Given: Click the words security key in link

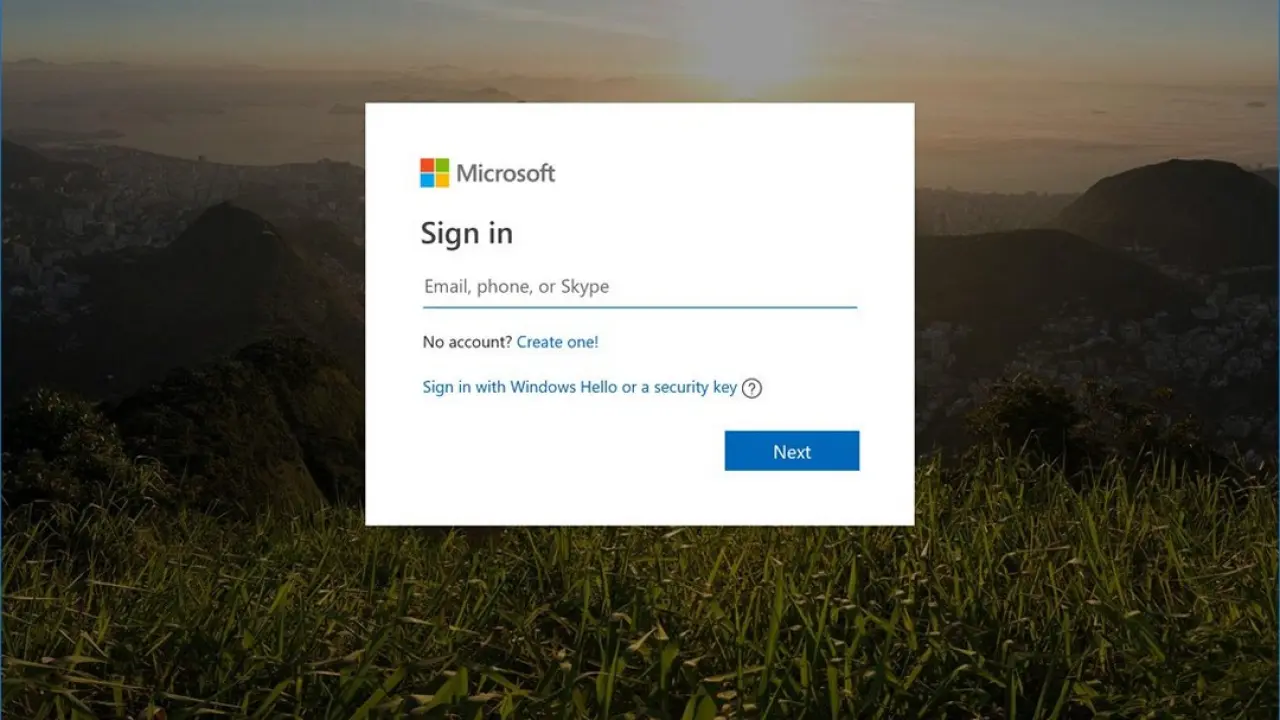Looking at the screenshot, I should point(695,387).
